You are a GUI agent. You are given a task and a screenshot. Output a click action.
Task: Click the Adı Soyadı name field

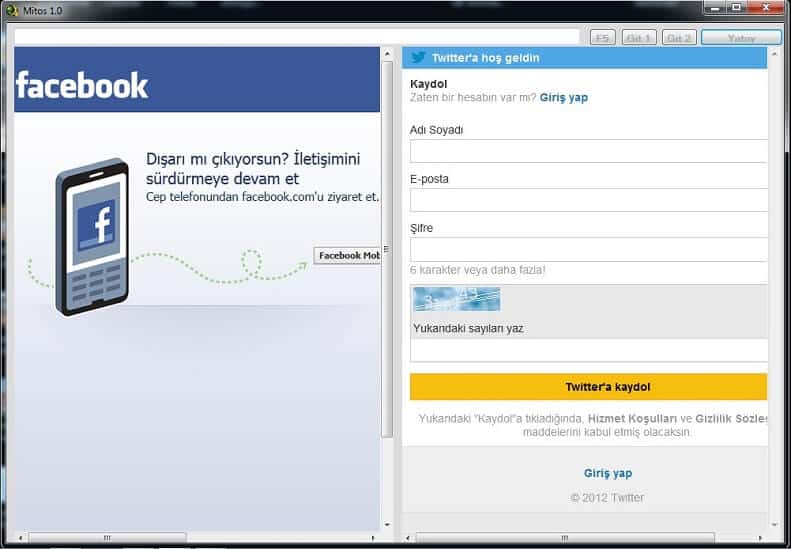point(588,151)
